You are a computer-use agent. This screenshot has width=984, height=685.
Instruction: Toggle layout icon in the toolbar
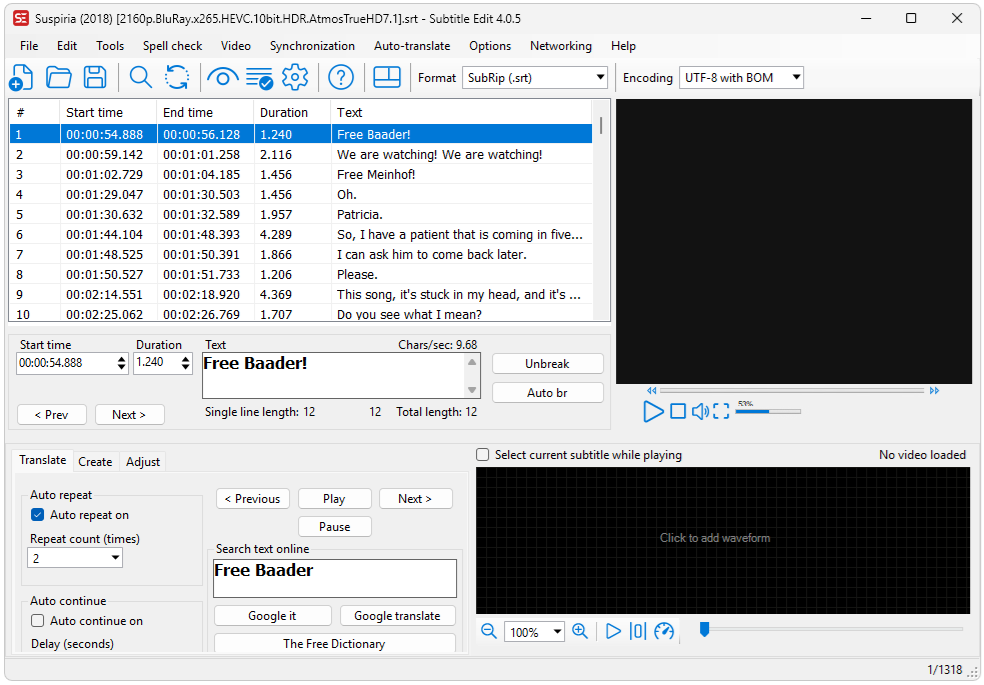click(387, 78)
